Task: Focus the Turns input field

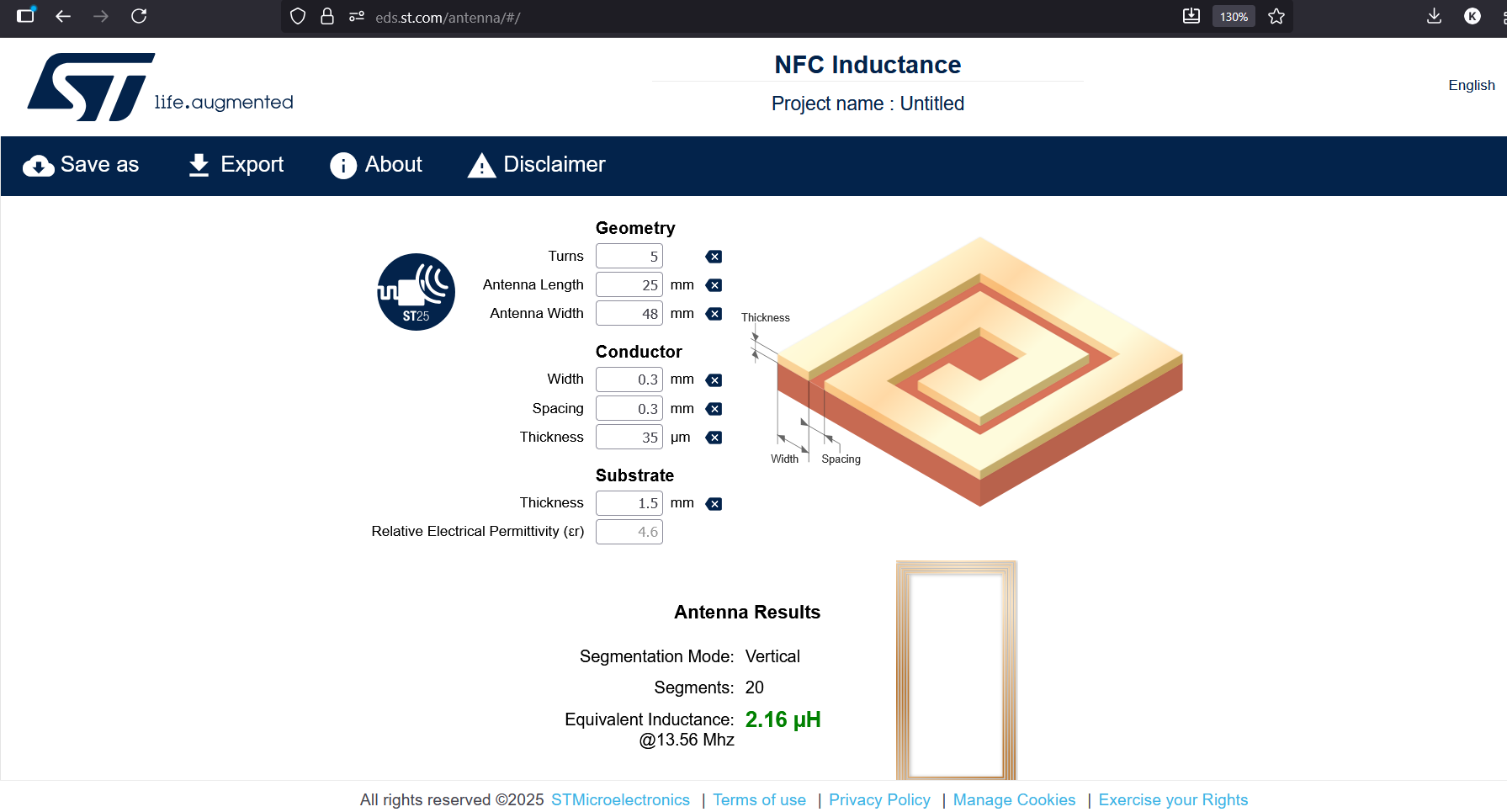Action: point(629,257)
